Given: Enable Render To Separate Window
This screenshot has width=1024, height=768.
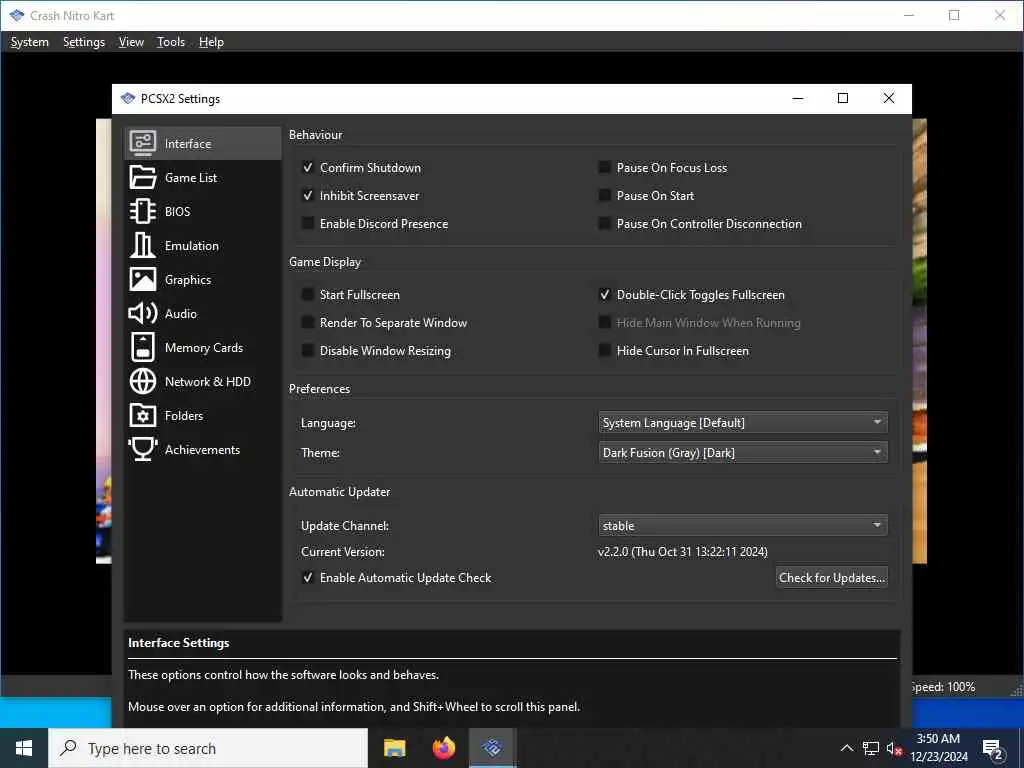Looking at the screenshot, I should point(308,323).
